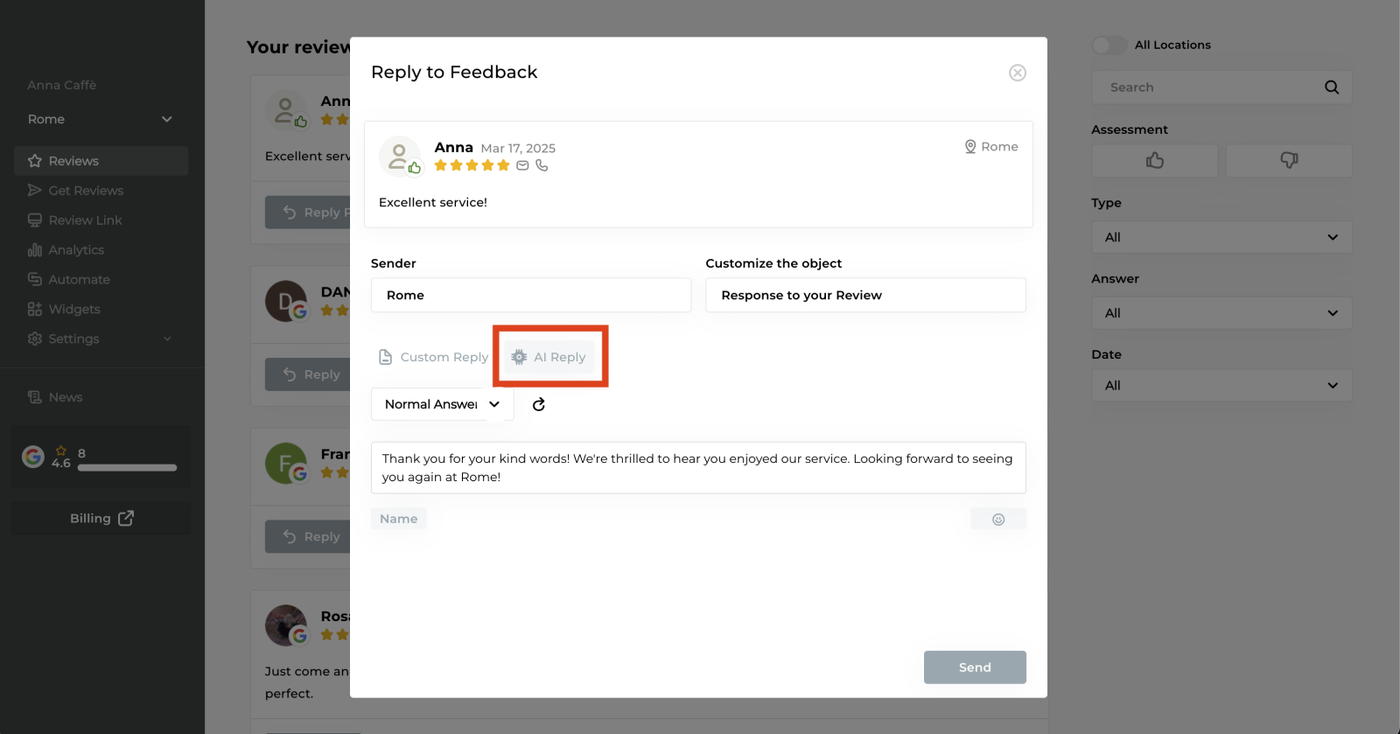Open the Billing external link

point(101,519)
